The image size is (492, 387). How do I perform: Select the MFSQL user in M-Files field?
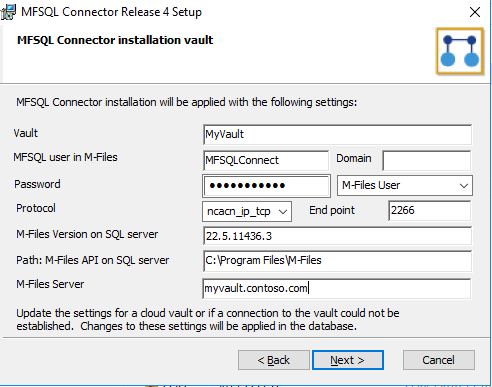click(x=266, y=161)
